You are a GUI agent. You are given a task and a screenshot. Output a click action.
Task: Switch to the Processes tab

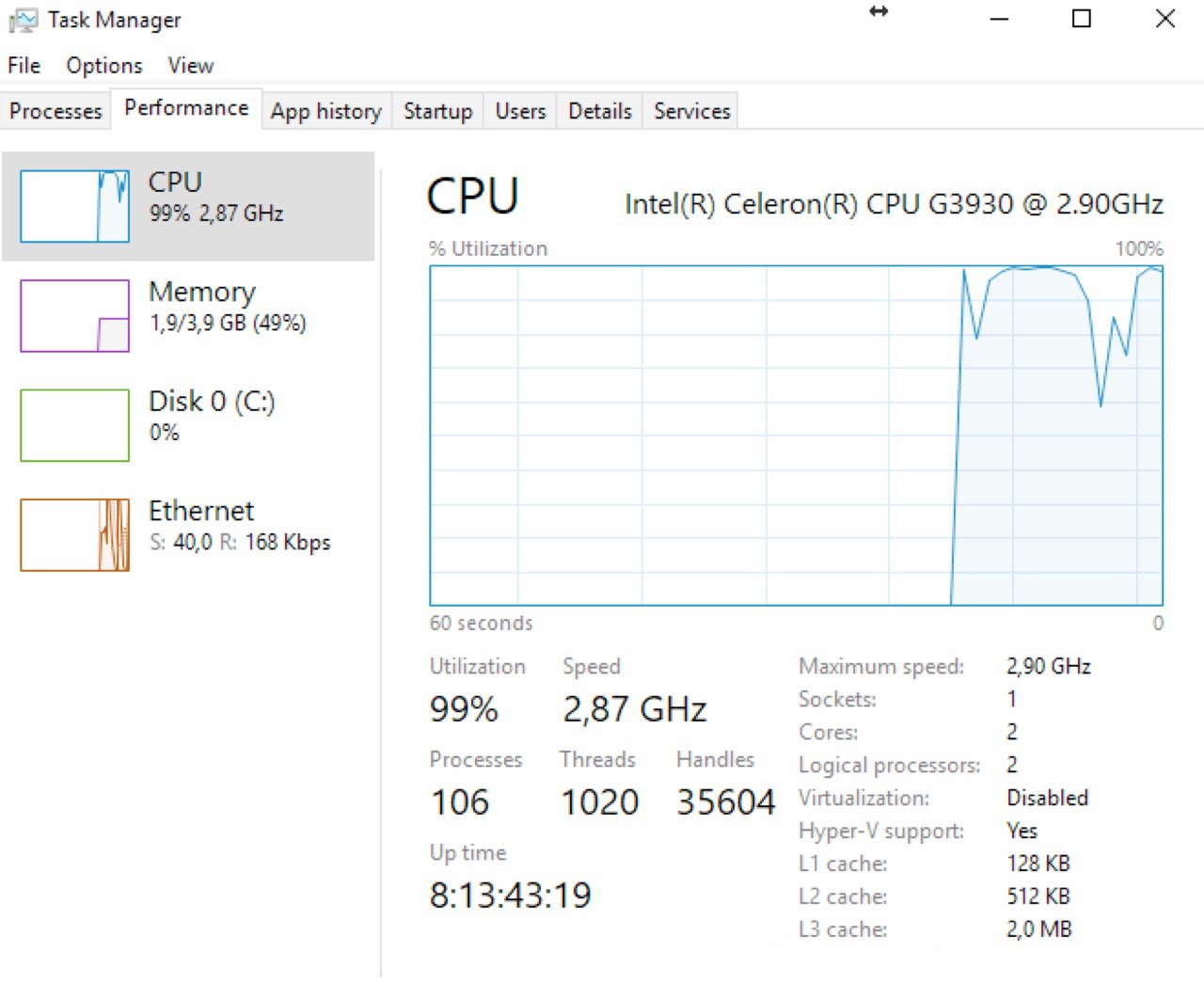[x=55, y=111]
